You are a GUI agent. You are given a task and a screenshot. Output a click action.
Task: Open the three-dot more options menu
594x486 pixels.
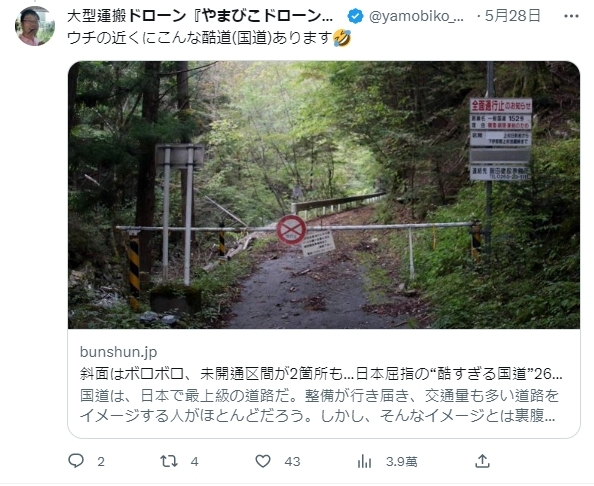coord(571,16)
